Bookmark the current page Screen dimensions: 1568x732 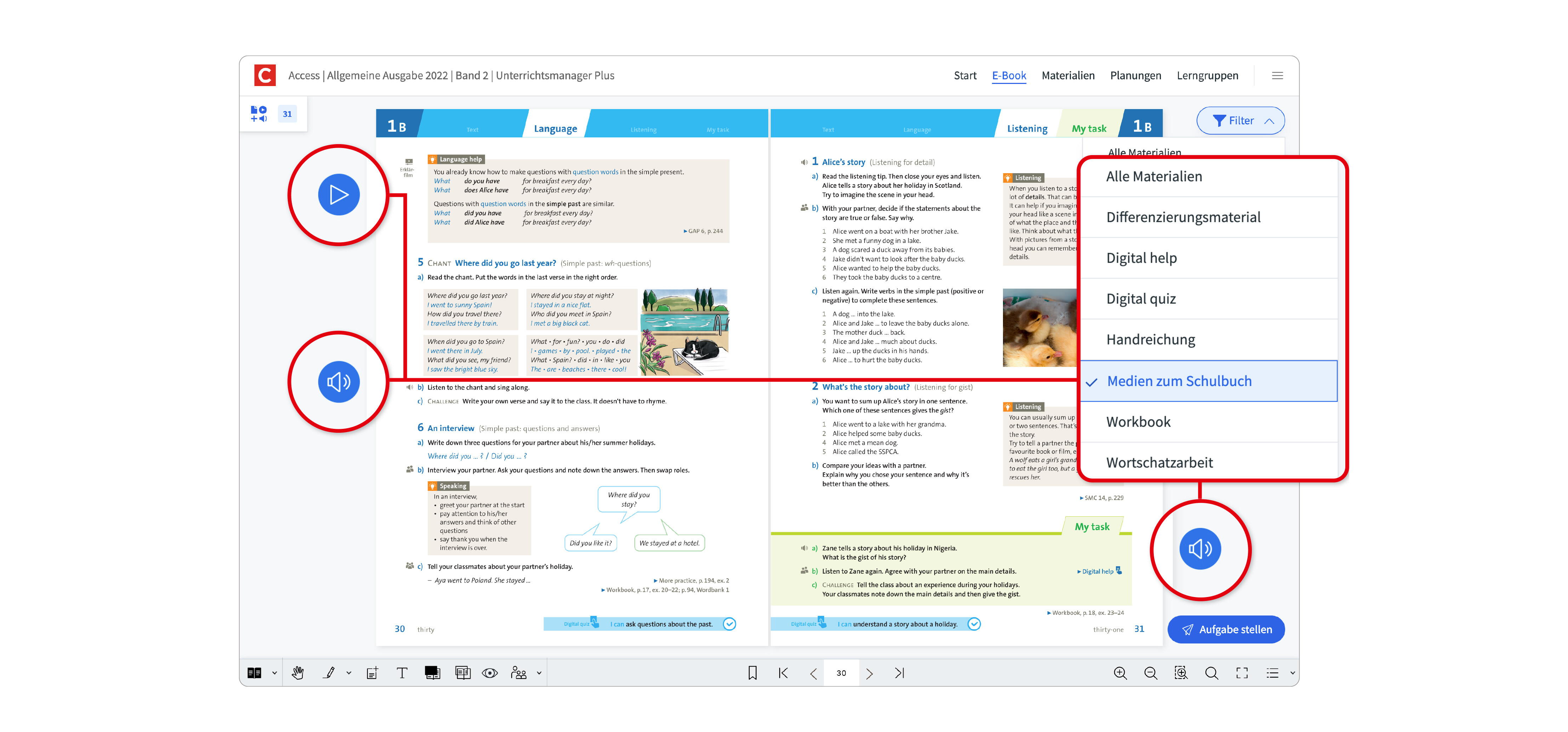(752, 673)
